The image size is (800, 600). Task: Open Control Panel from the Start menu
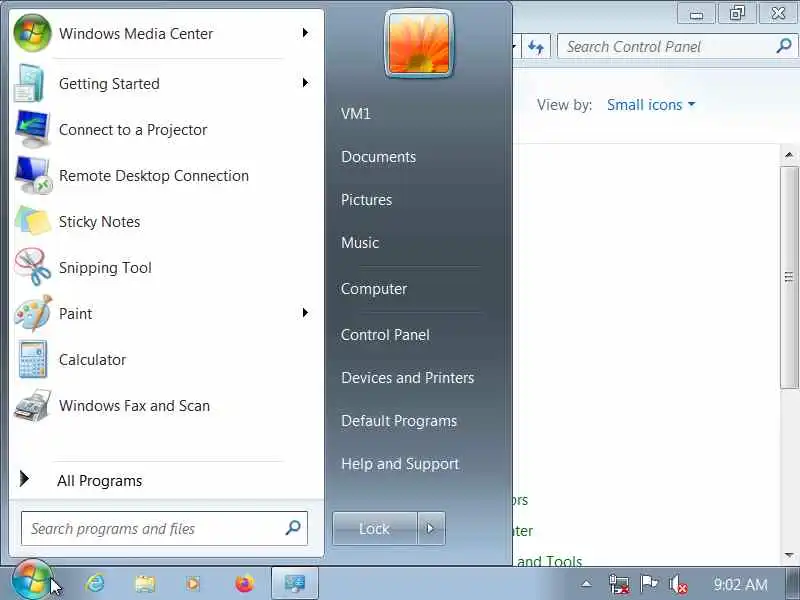385,335
